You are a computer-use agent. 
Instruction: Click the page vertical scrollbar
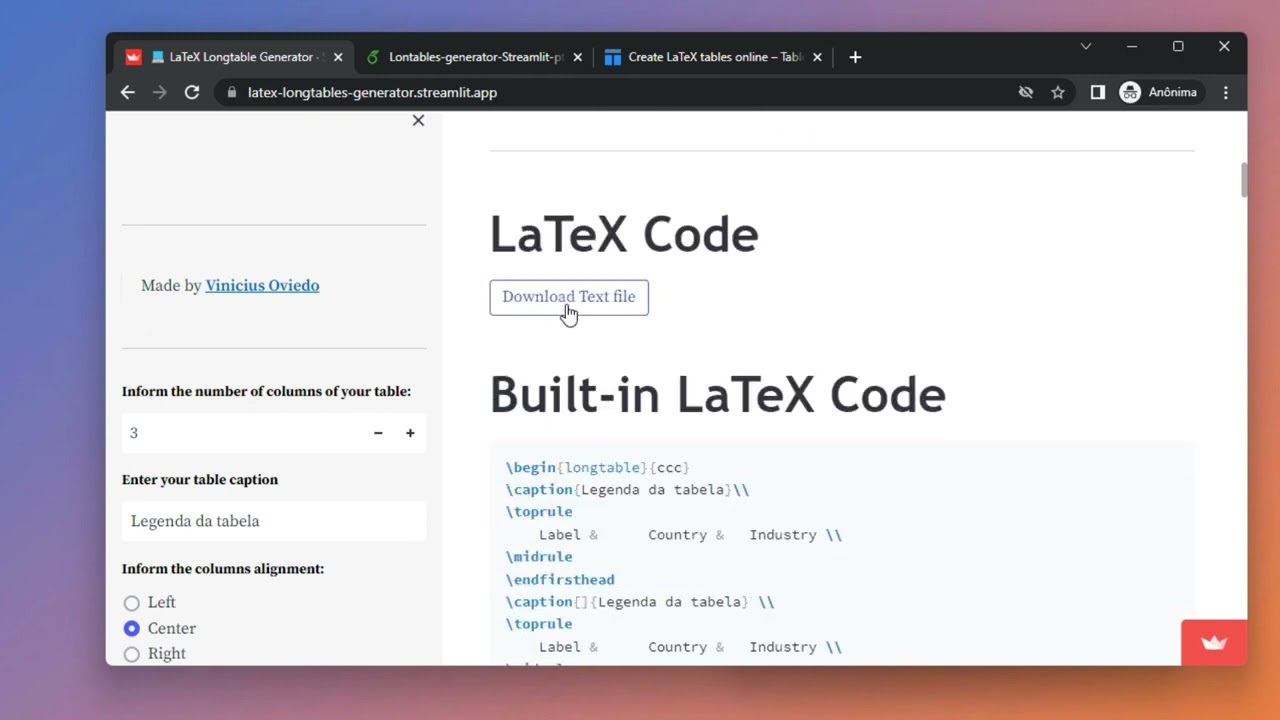pos(1243,180)
